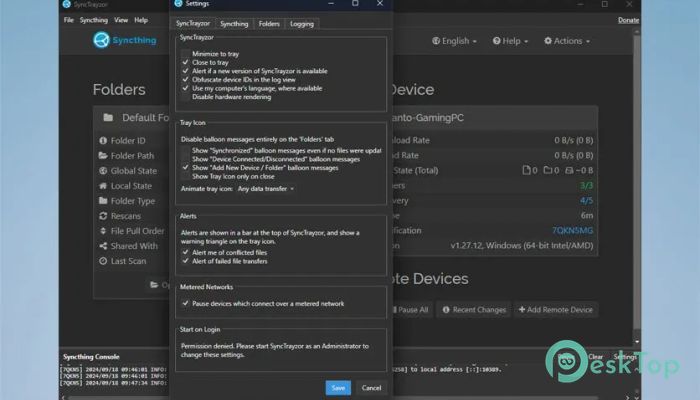Expand the Default Folder panel header
The height and width of the screenshot is (400, 700).
click(132, 117)
